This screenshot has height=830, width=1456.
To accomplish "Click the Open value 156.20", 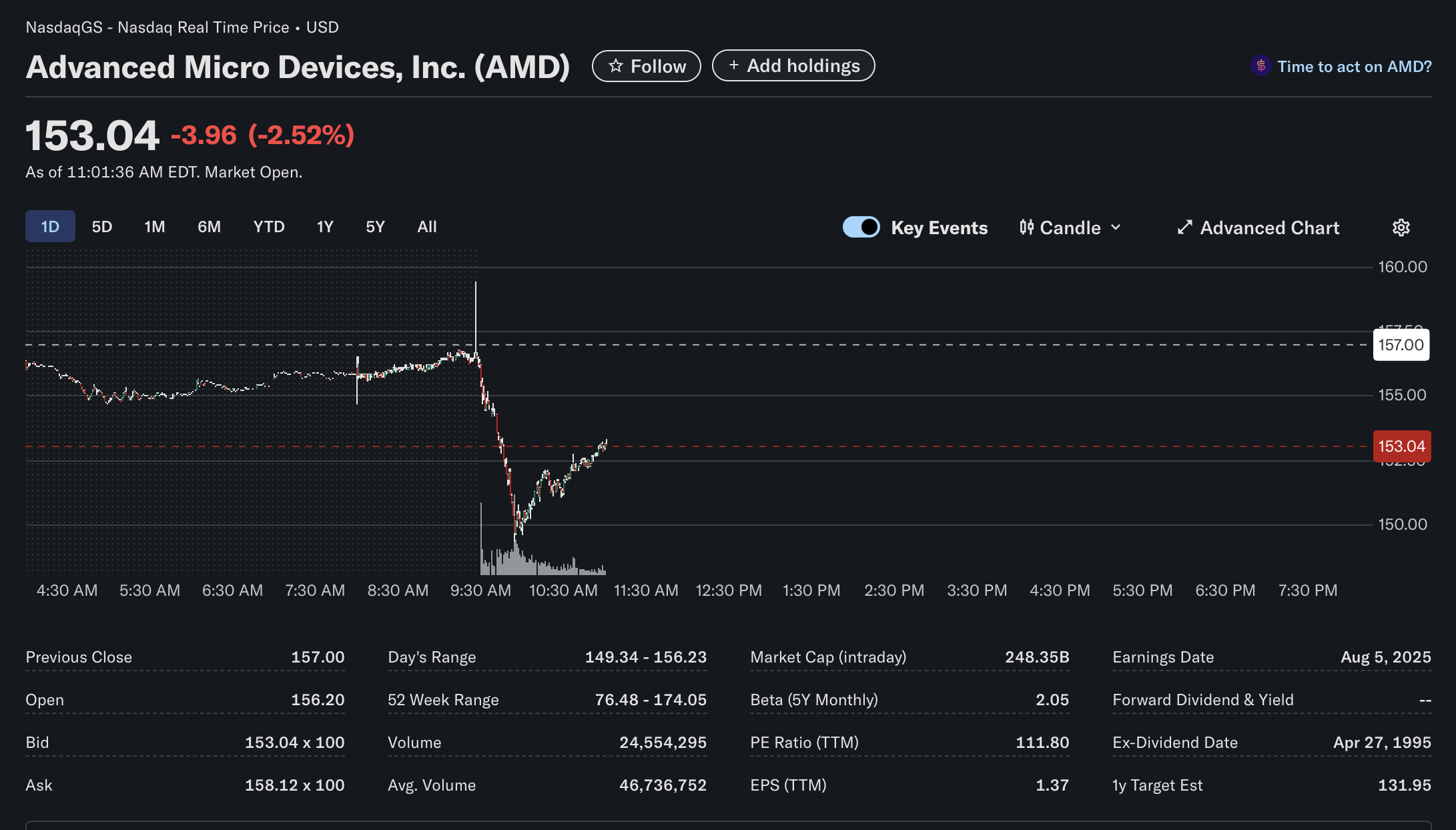I will [x=318, y=700].
